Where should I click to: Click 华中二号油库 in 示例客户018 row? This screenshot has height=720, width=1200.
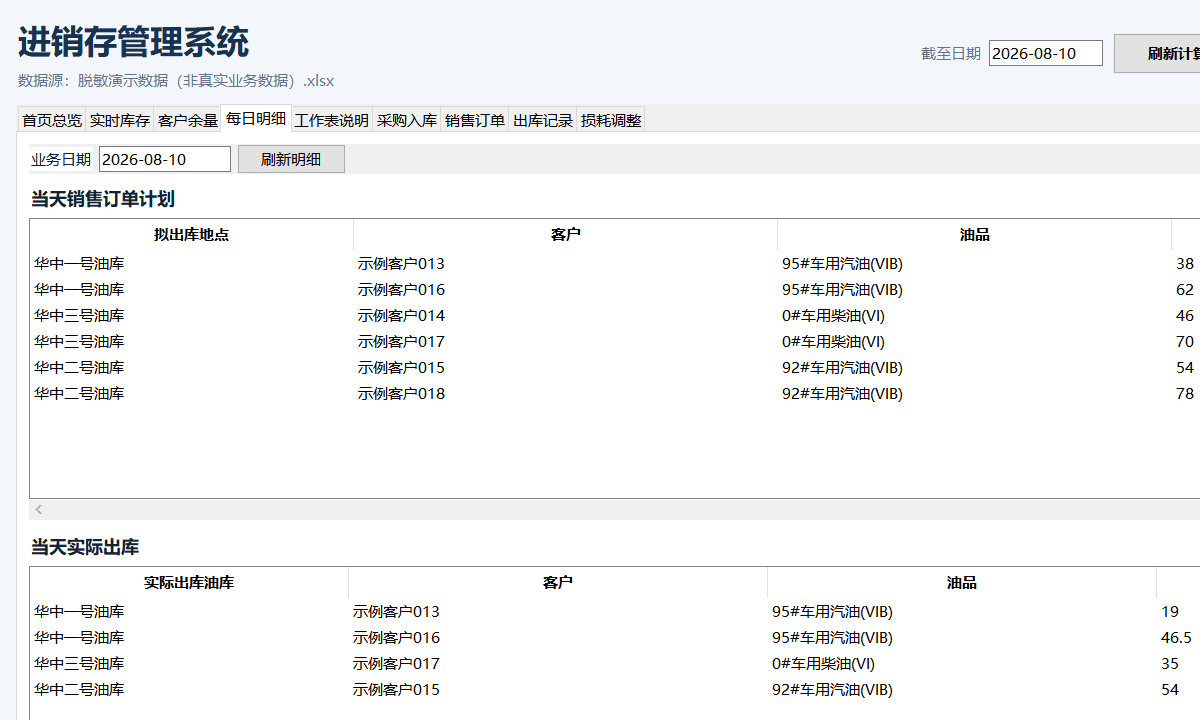coord(79,394)
